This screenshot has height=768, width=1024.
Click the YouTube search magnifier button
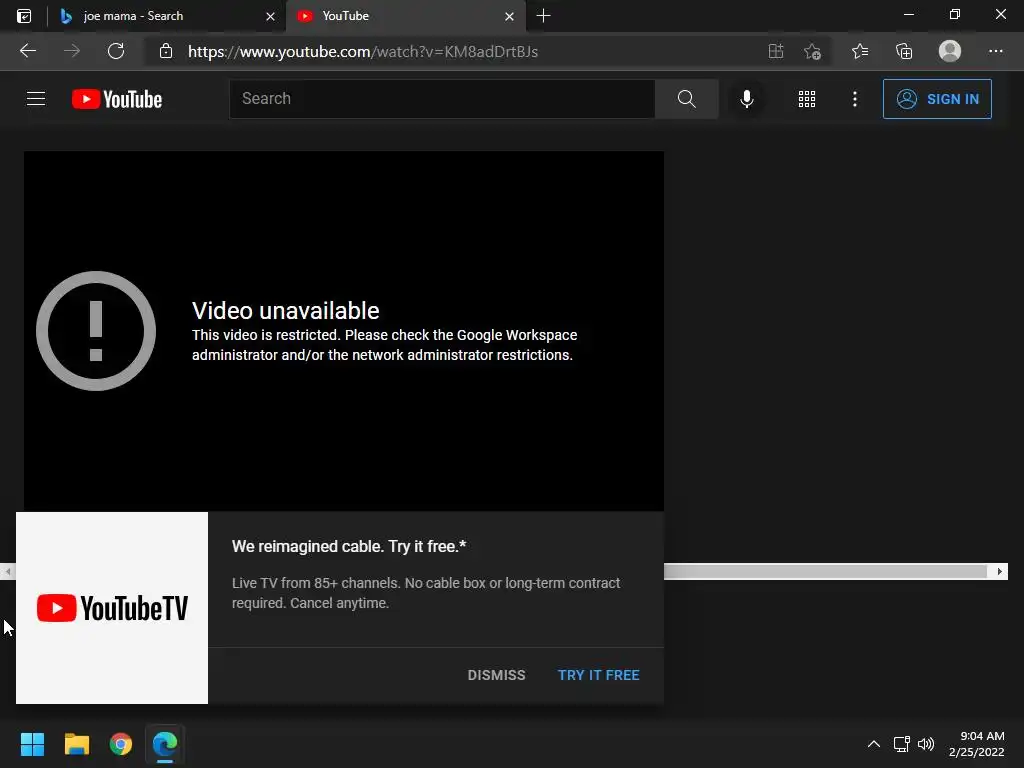click(686, 99)
